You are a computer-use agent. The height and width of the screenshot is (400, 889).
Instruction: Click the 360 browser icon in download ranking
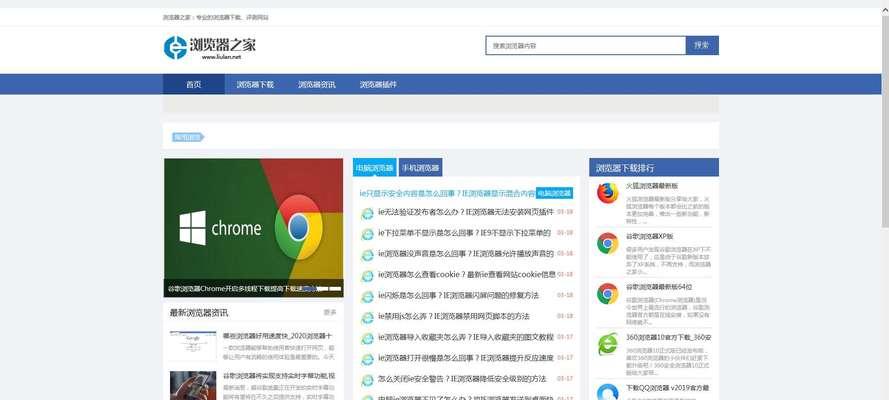(607, 344)
